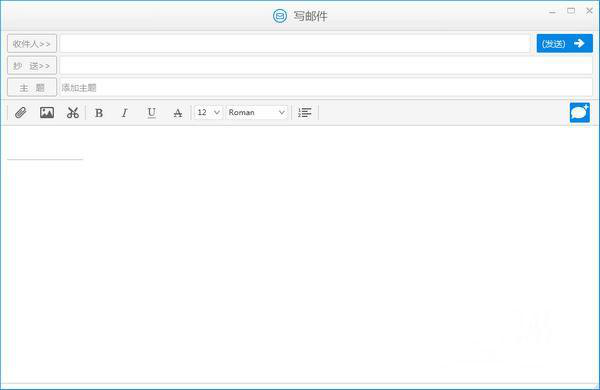This screenshot has width=600, height=390.
Task: Click into the email body area
Action: coord(300,253)
